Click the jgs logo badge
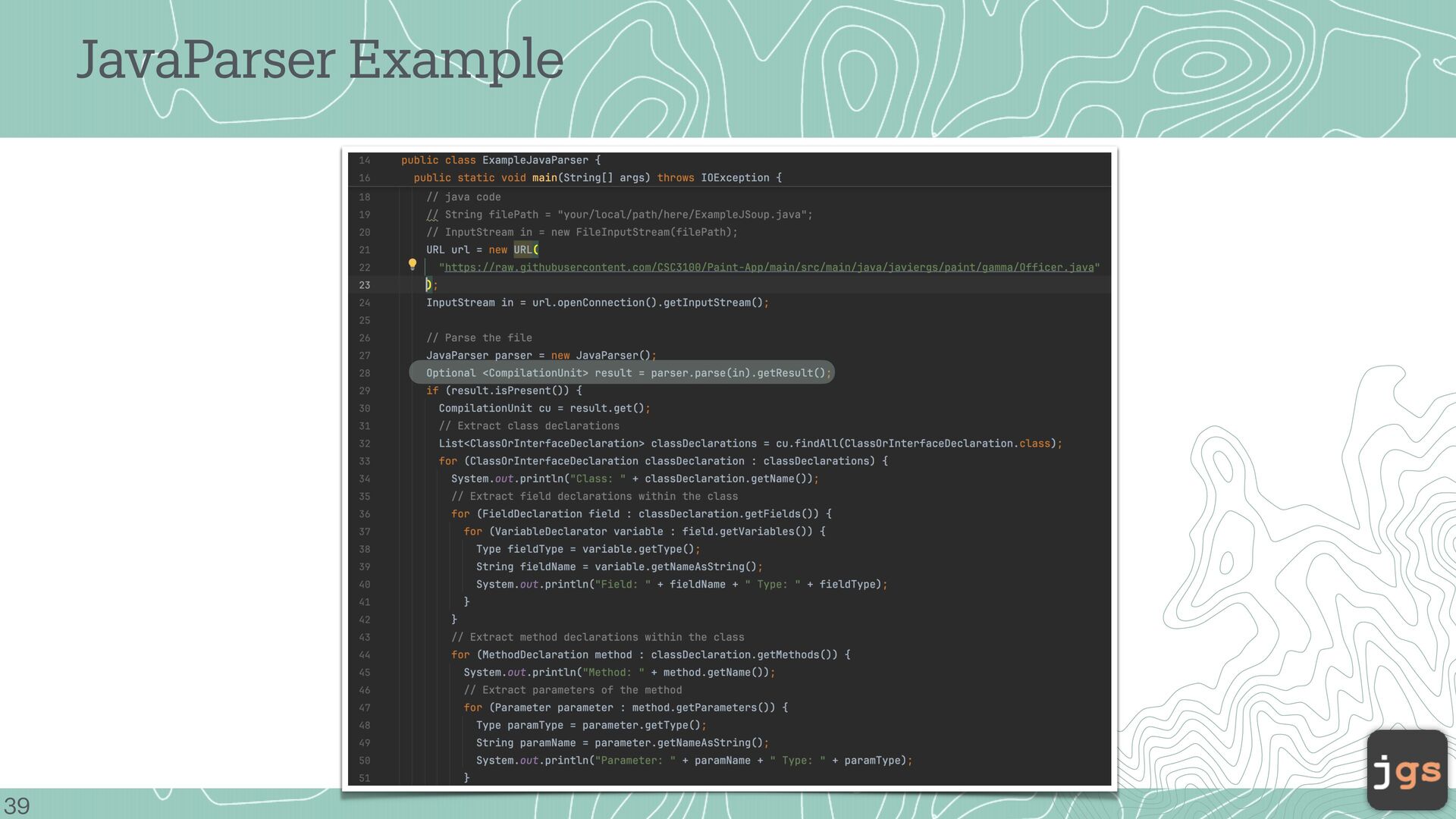 coord(1407,770)
